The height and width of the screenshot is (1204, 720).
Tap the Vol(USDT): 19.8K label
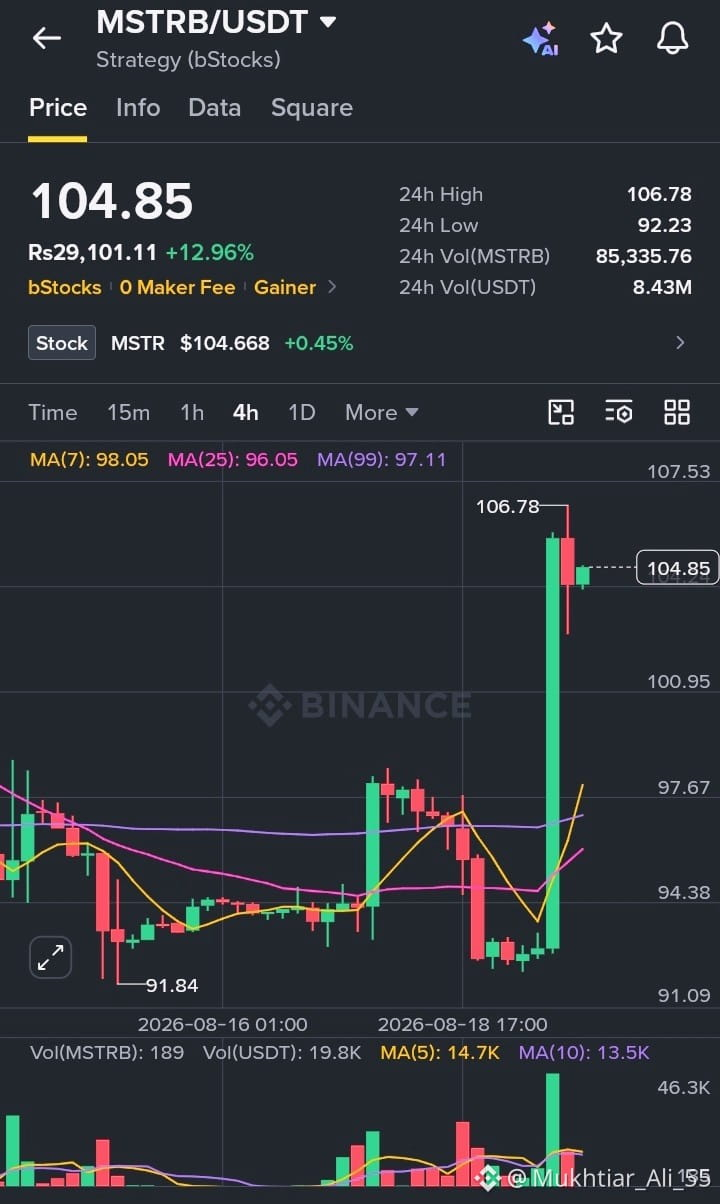point(282,1052)
